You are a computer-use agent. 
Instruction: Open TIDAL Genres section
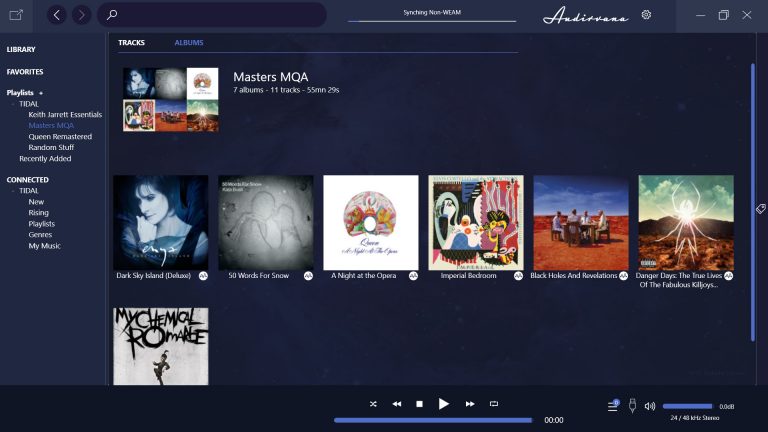[x=40, y=235]
